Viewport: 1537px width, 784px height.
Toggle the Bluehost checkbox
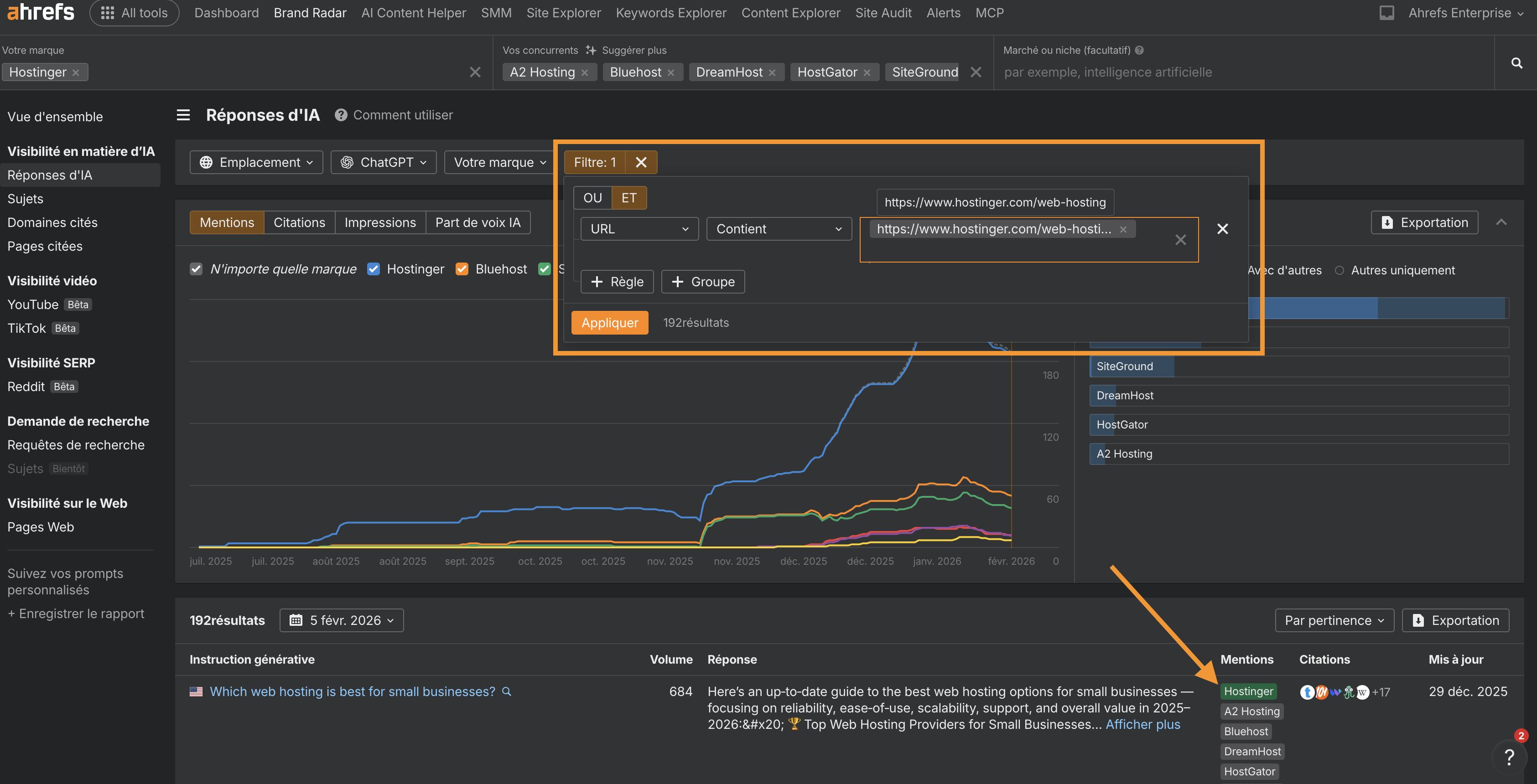(x=462, y=269)
